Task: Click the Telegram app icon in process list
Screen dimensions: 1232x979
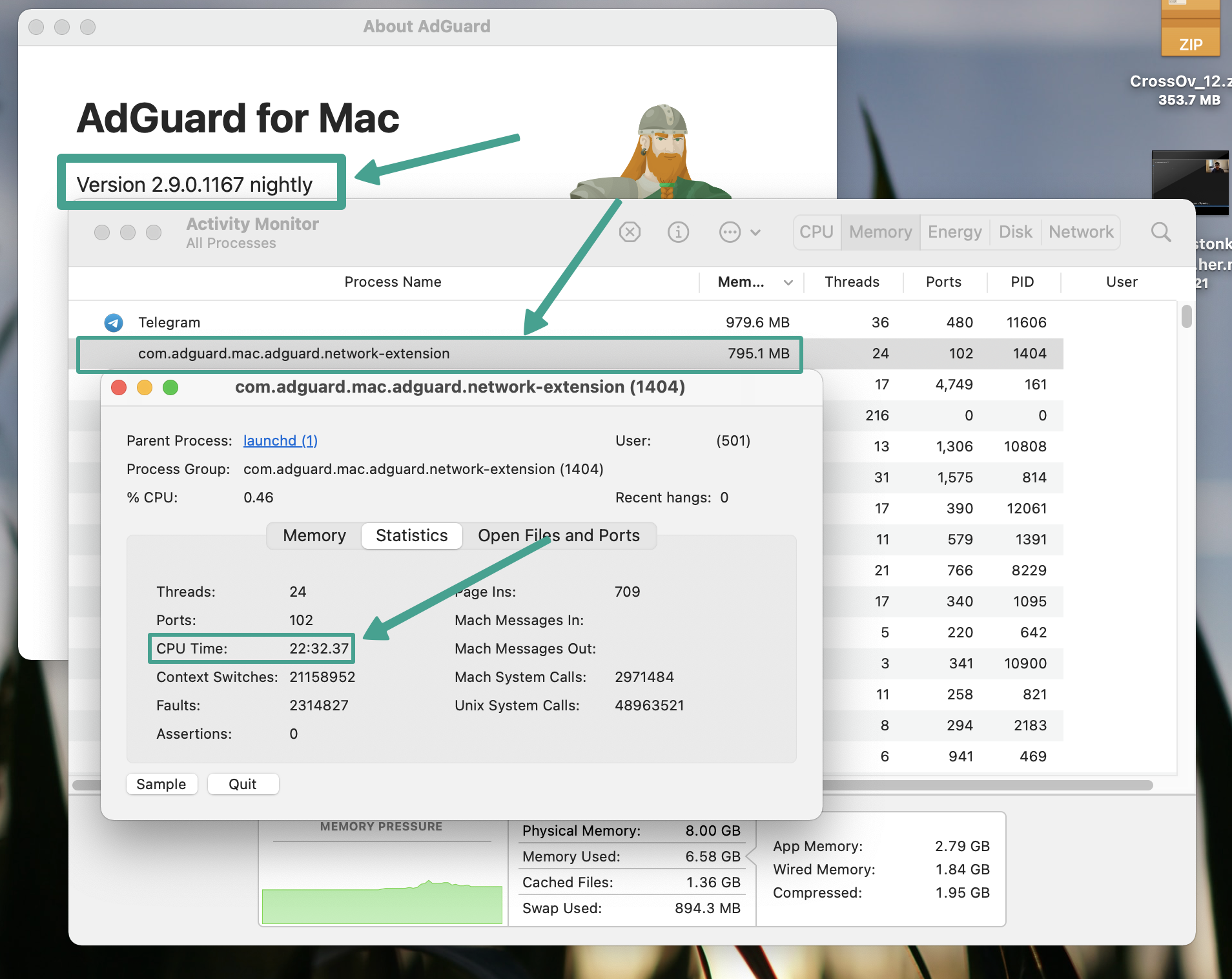Action: pyautogui.click(x=113, y=322)
